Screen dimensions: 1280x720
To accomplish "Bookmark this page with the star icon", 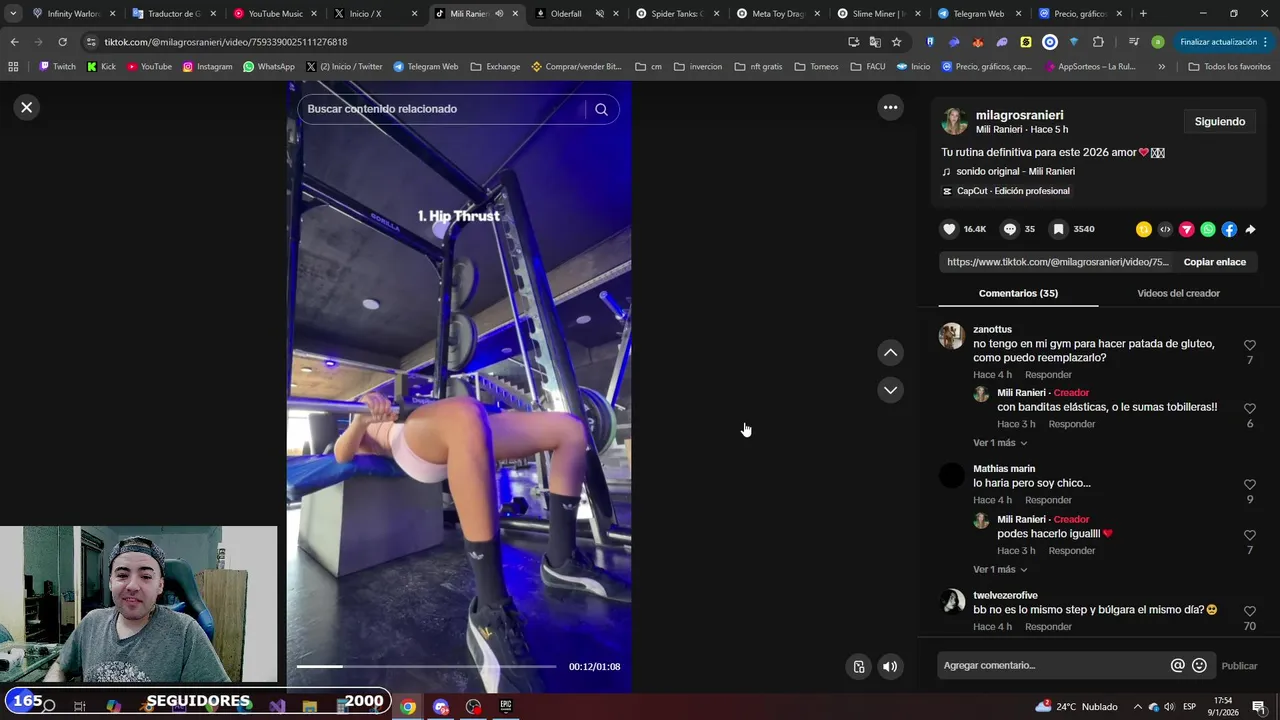I will (897, 42).
